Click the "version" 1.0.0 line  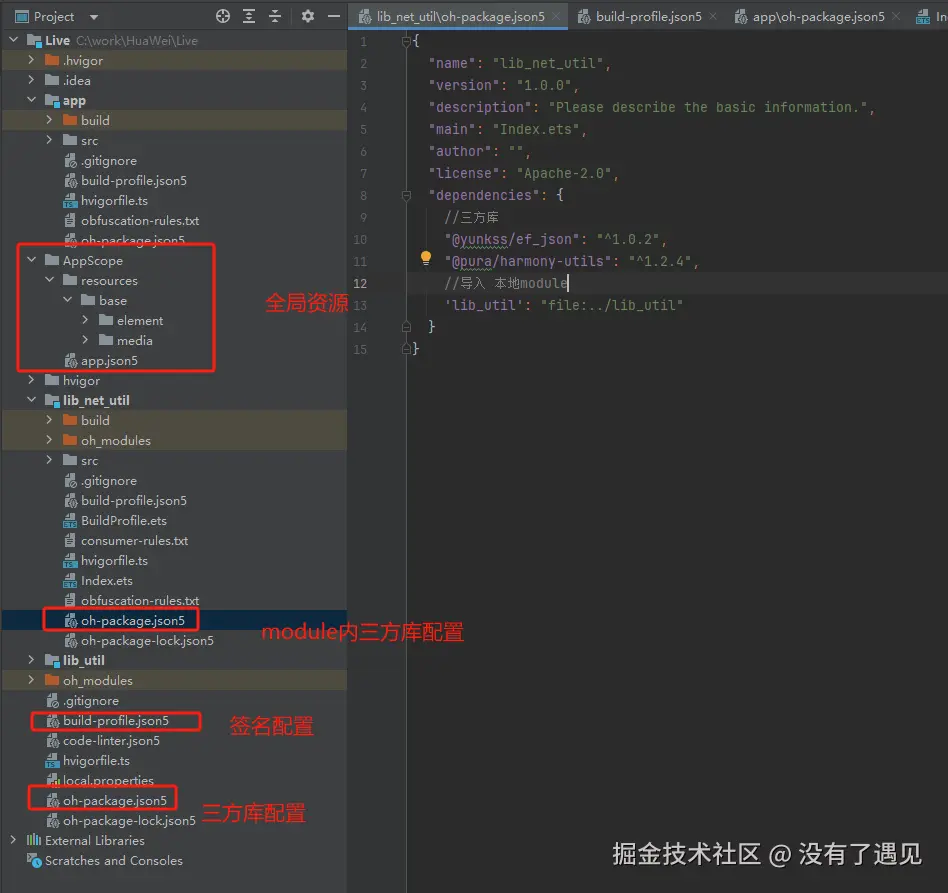504,85
